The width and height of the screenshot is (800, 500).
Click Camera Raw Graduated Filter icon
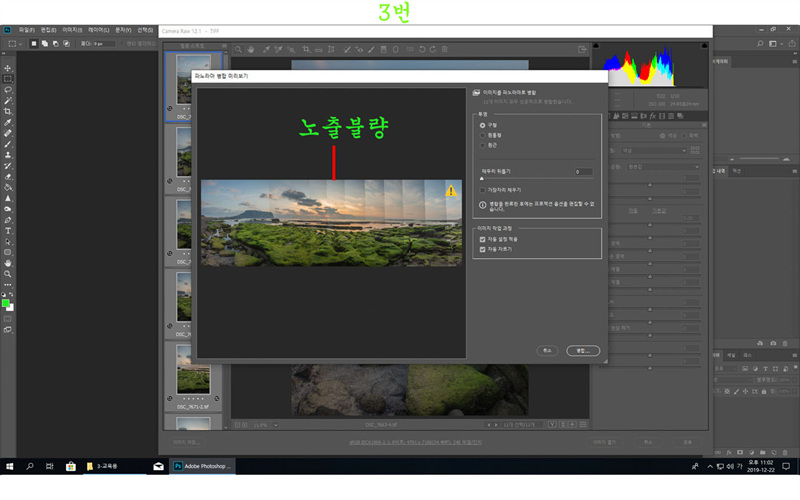click(x=384, y=49)
